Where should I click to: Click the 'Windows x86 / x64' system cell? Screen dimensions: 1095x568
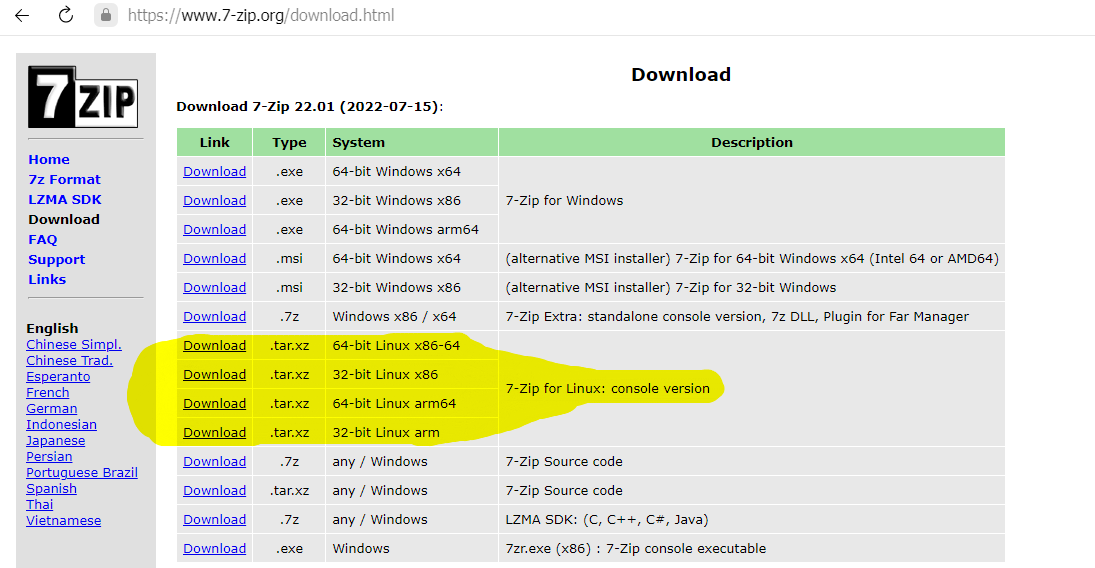[412, 316]
